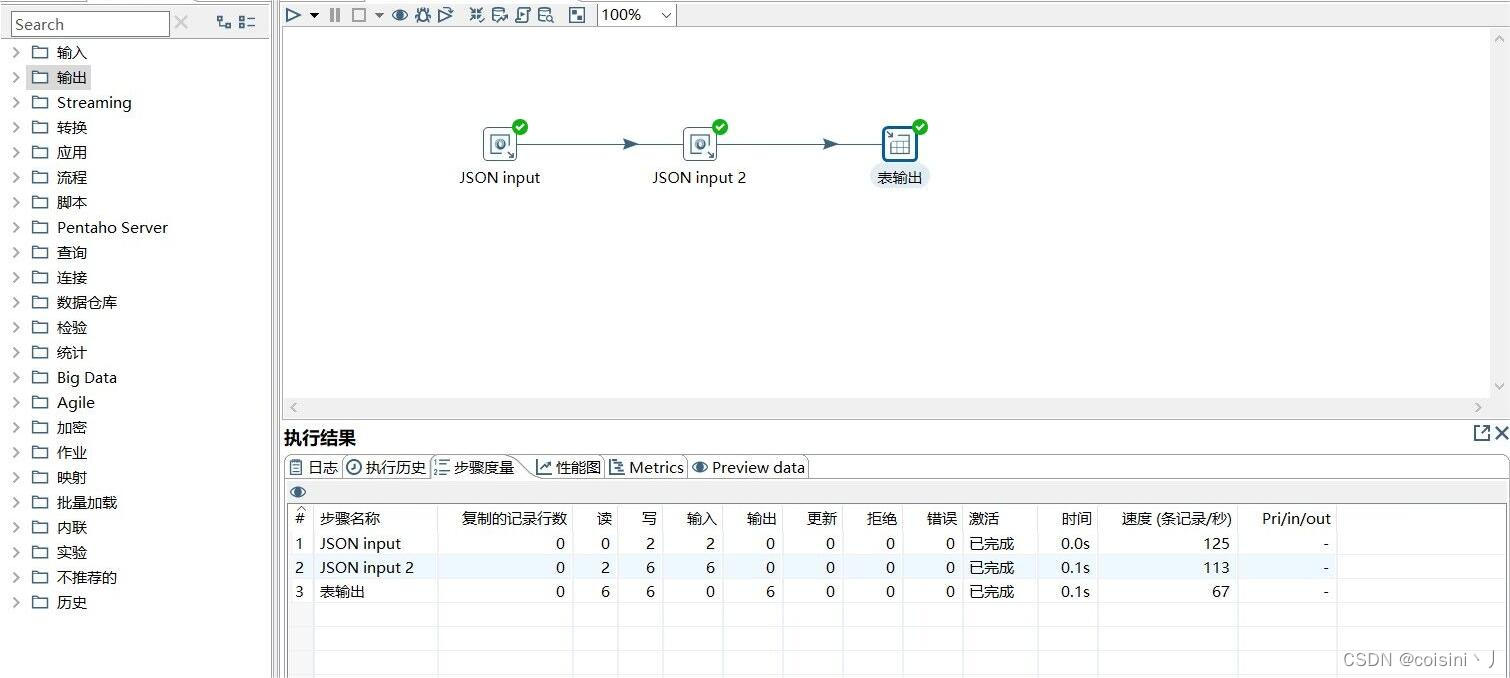Image resolution: width=1510 pixels, height=678 pixels.
Task: Open the zoom level dropdown
Action: 663,14
